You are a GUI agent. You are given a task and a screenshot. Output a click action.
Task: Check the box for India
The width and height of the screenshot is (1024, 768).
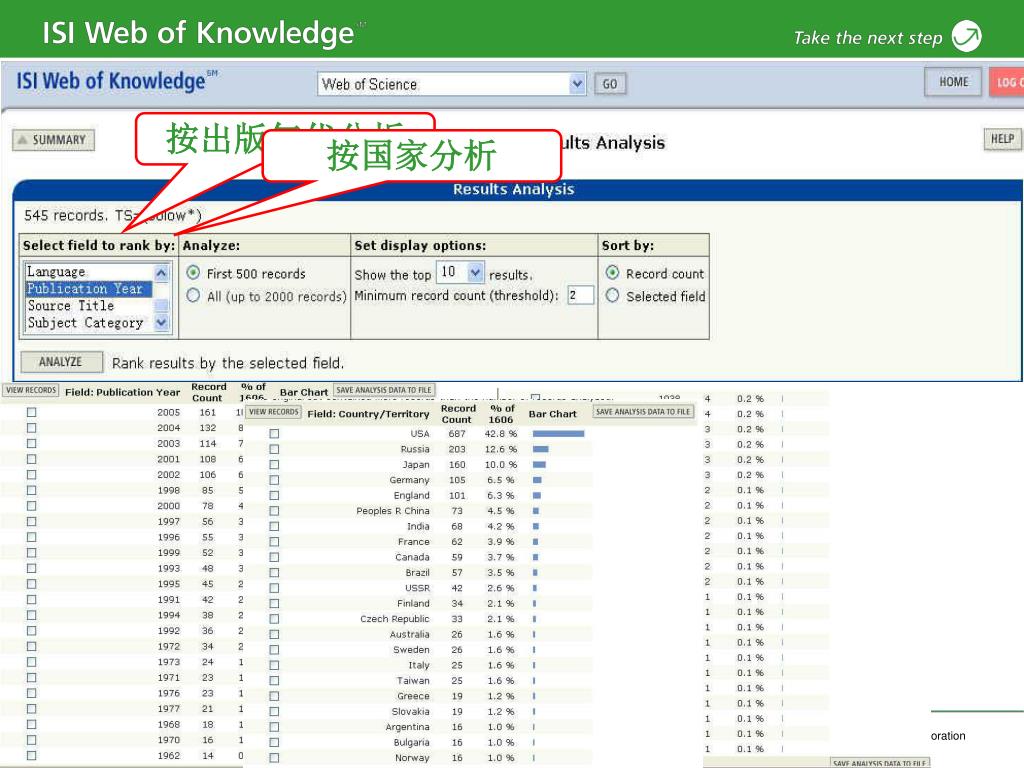point(274,526)
